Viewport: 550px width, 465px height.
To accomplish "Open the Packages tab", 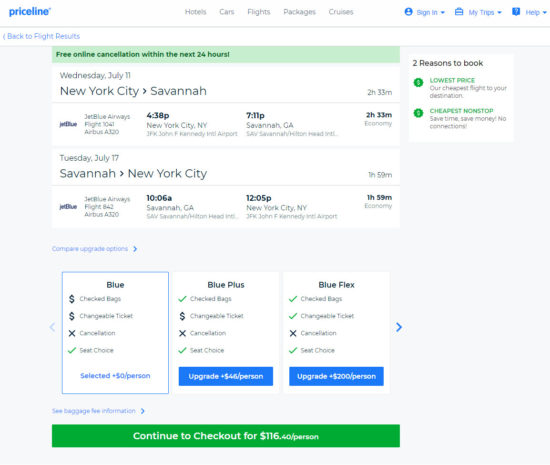I will coord(300,12).
